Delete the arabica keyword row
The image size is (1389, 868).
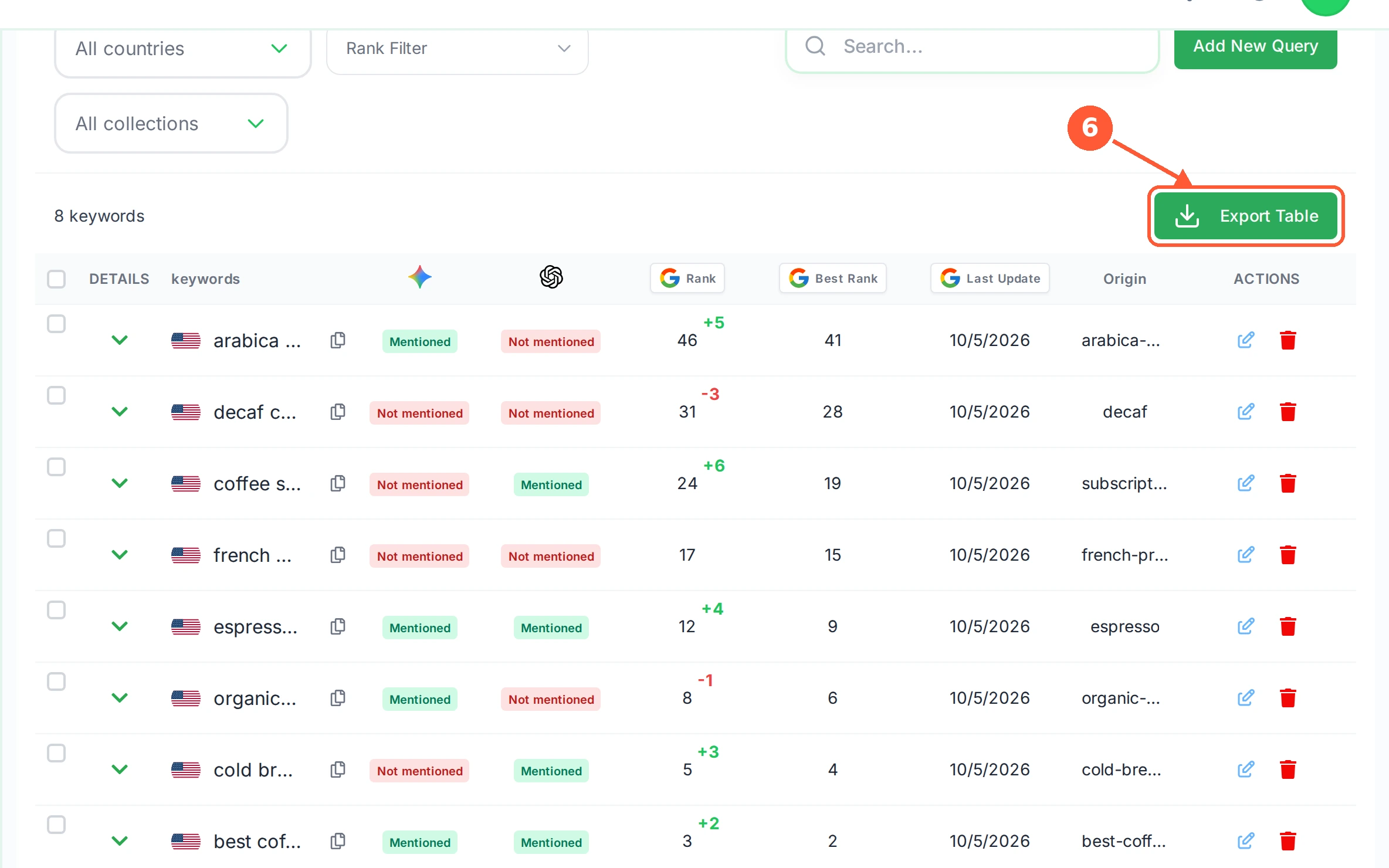pyautogui.click(x=1288, y=340)
